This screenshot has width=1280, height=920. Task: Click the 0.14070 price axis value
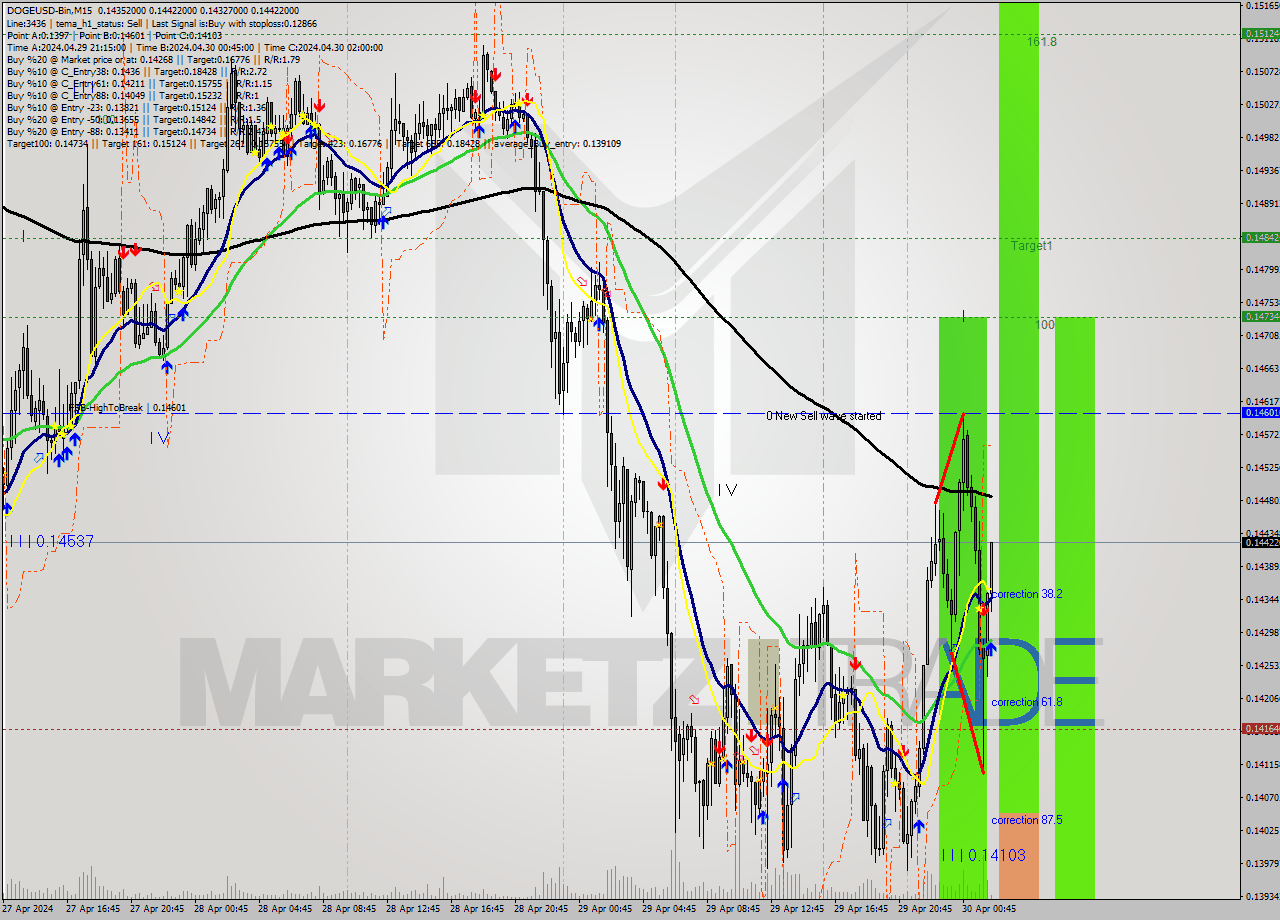click(1263, 797)
